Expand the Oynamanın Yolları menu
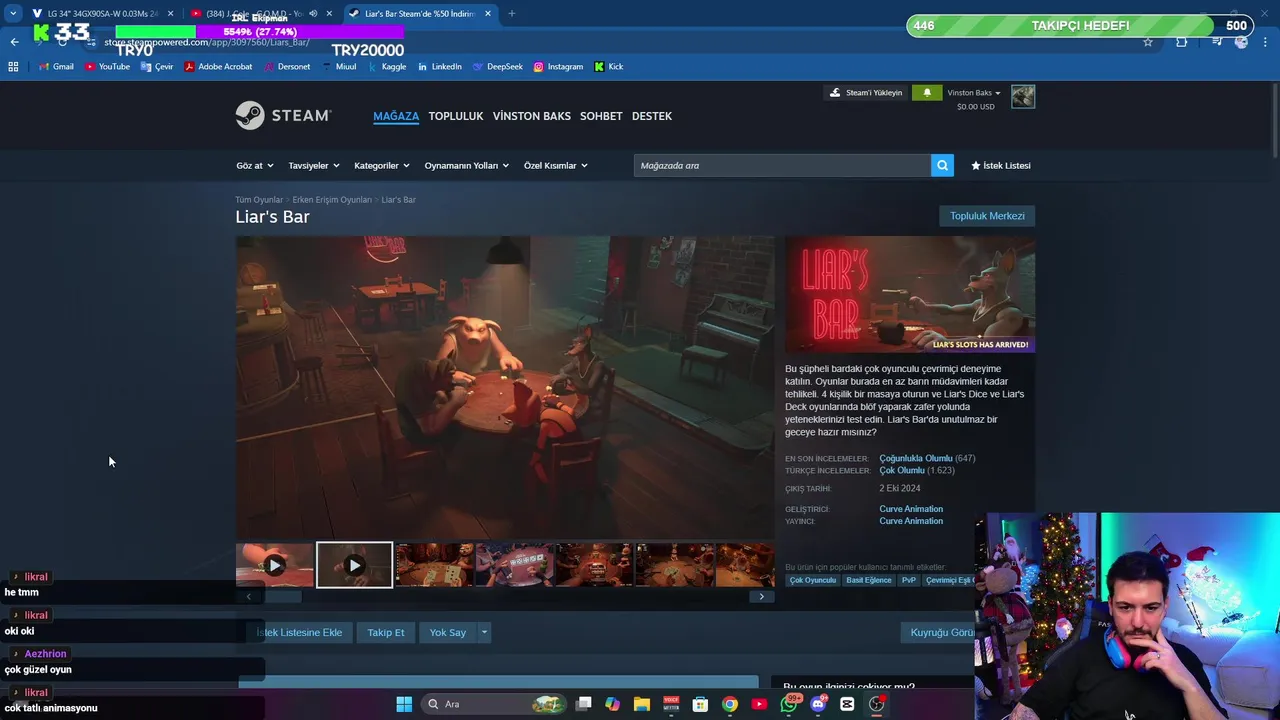 coord(467,165)
